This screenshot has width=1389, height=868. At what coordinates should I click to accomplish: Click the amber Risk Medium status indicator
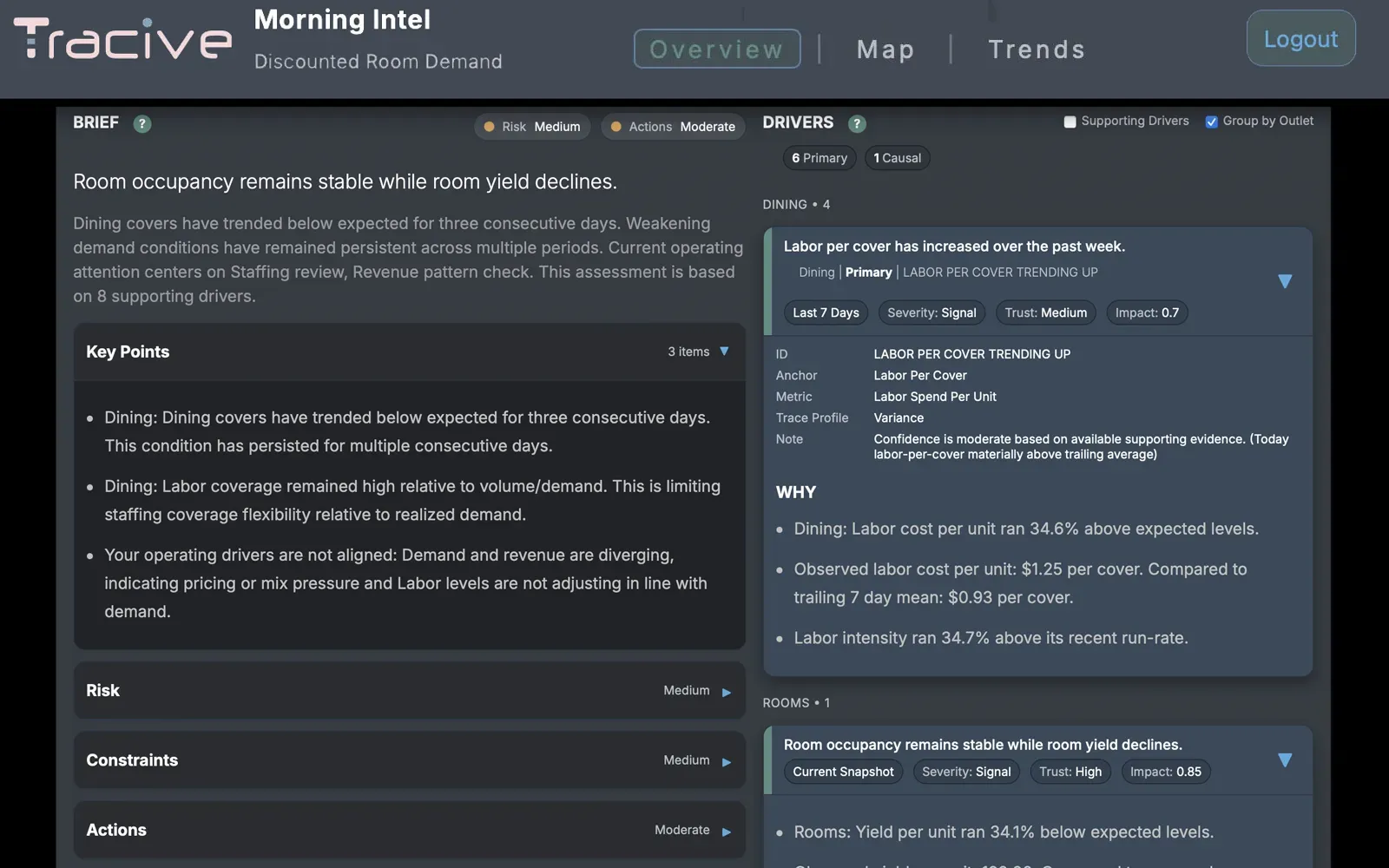point(532,127)
